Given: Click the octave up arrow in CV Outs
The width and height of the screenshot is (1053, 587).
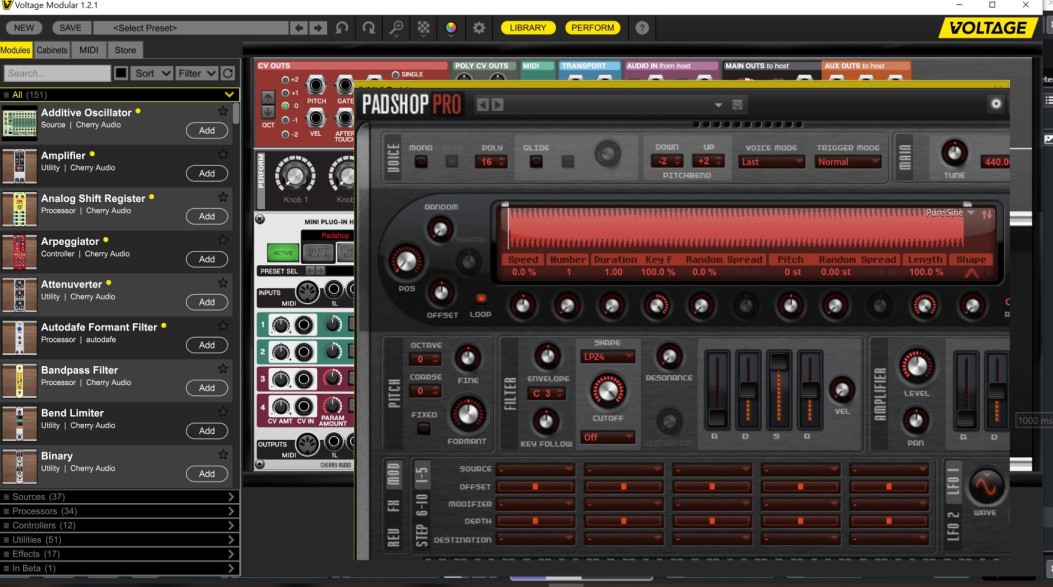Looking at the screenshot, I should [x=268, y=98].
